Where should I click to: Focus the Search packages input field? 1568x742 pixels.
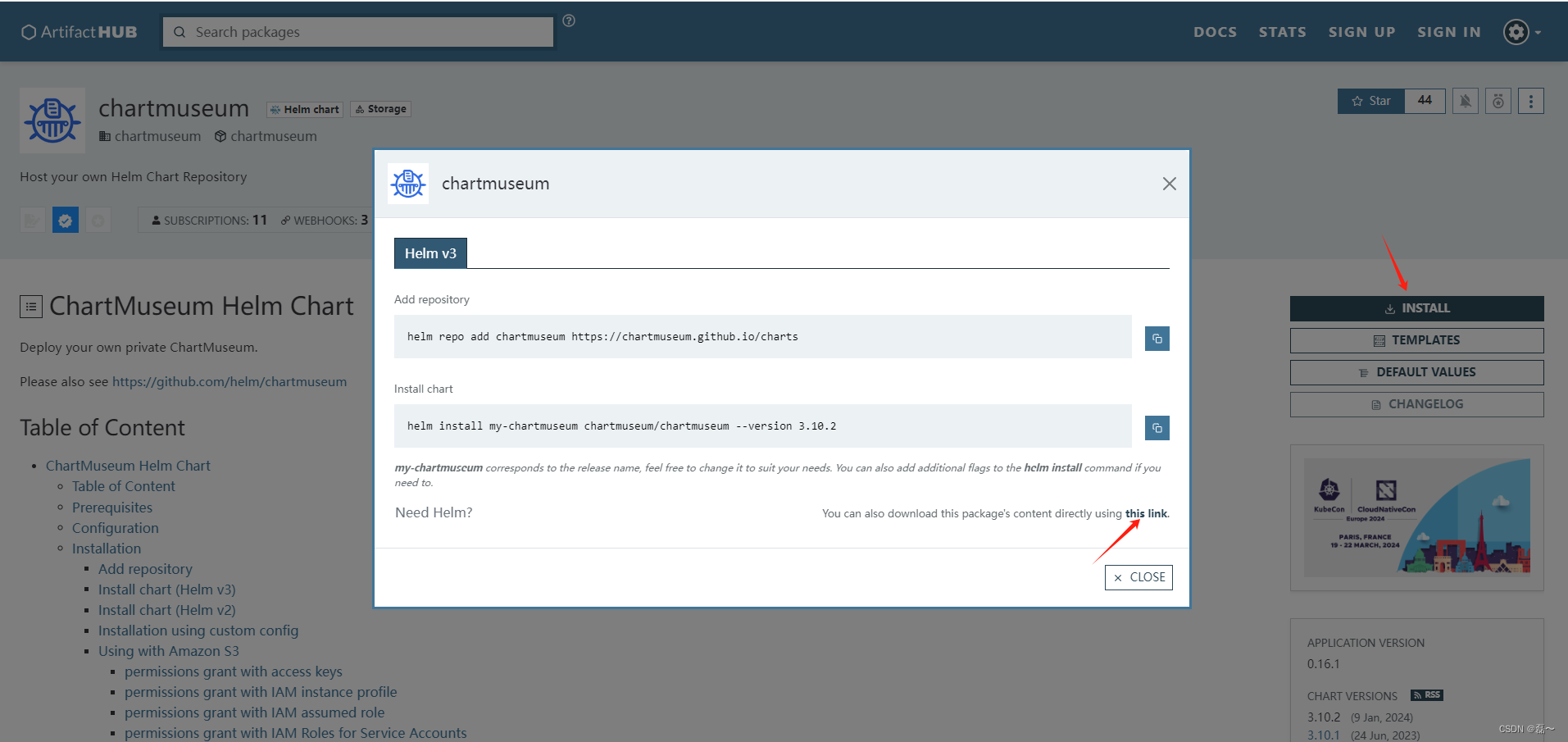coord(358,32)
